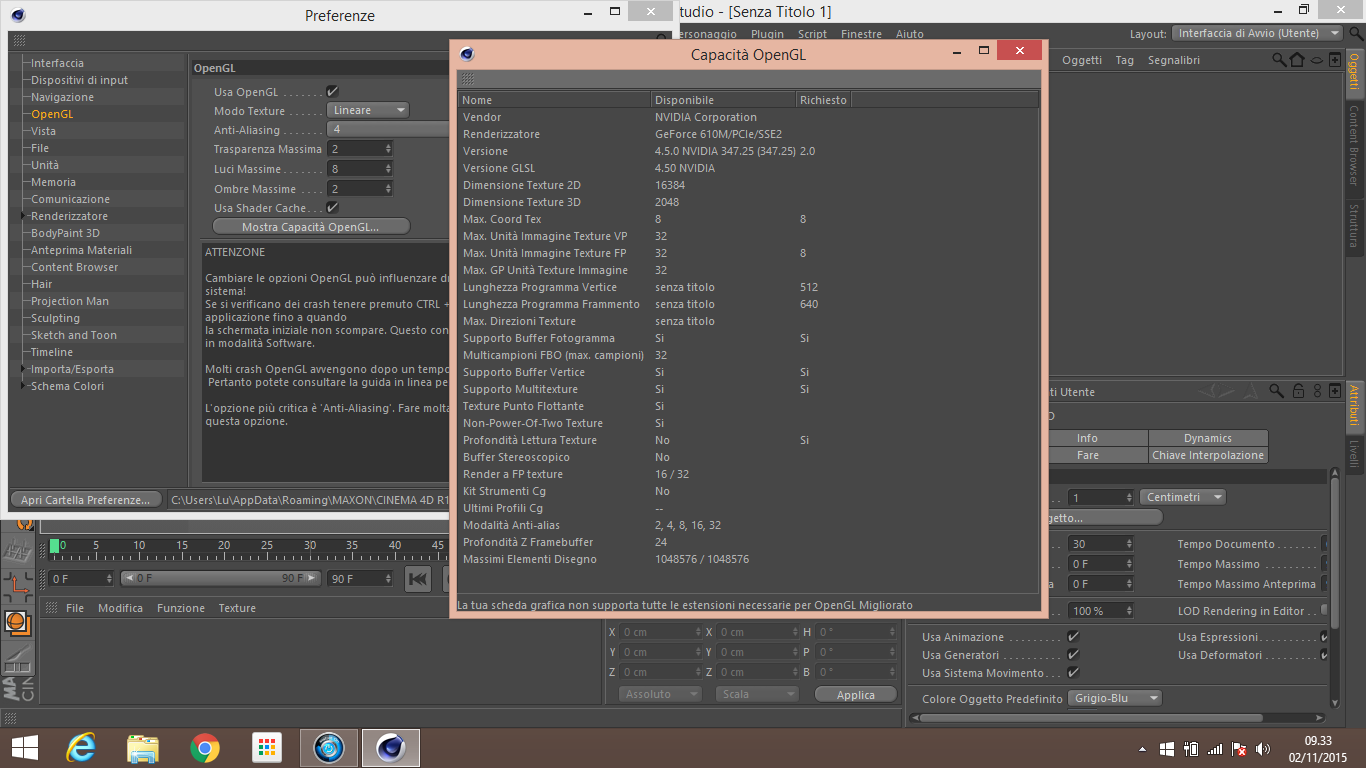The height and width of the screenshot is (768, 1366).
Task: Open Internet Explorer from the taskbar
Action: click(x=81, y=747)
